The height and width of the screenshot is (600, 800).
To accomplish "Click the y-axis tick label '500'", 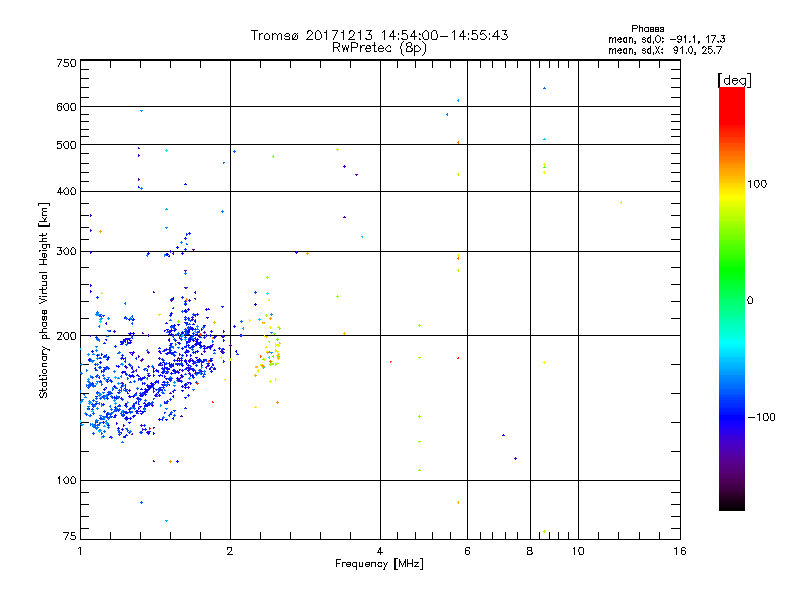I will 66,145.
